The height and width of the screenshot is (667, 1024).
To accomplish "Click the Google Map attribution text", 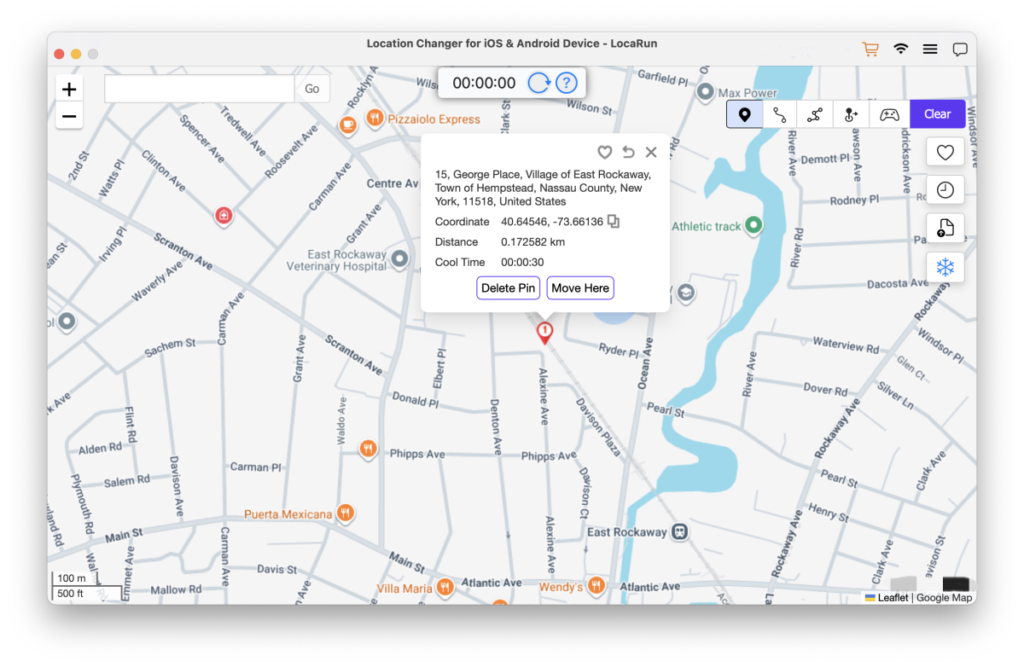I will 944,598.
